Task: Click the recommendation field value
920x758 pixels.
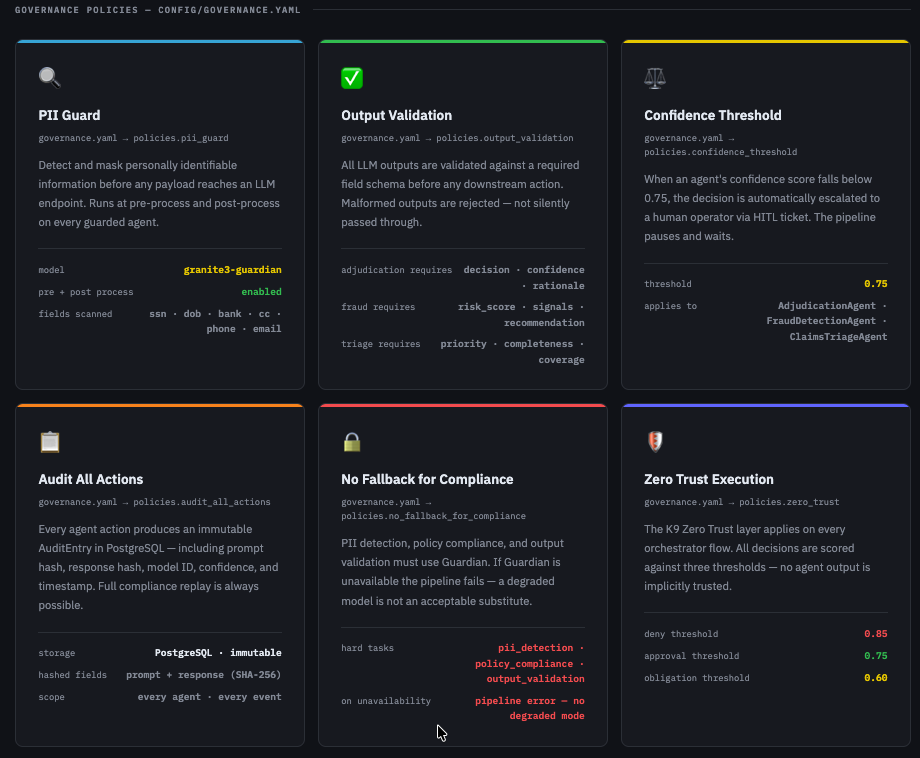Action: (544, 323)
